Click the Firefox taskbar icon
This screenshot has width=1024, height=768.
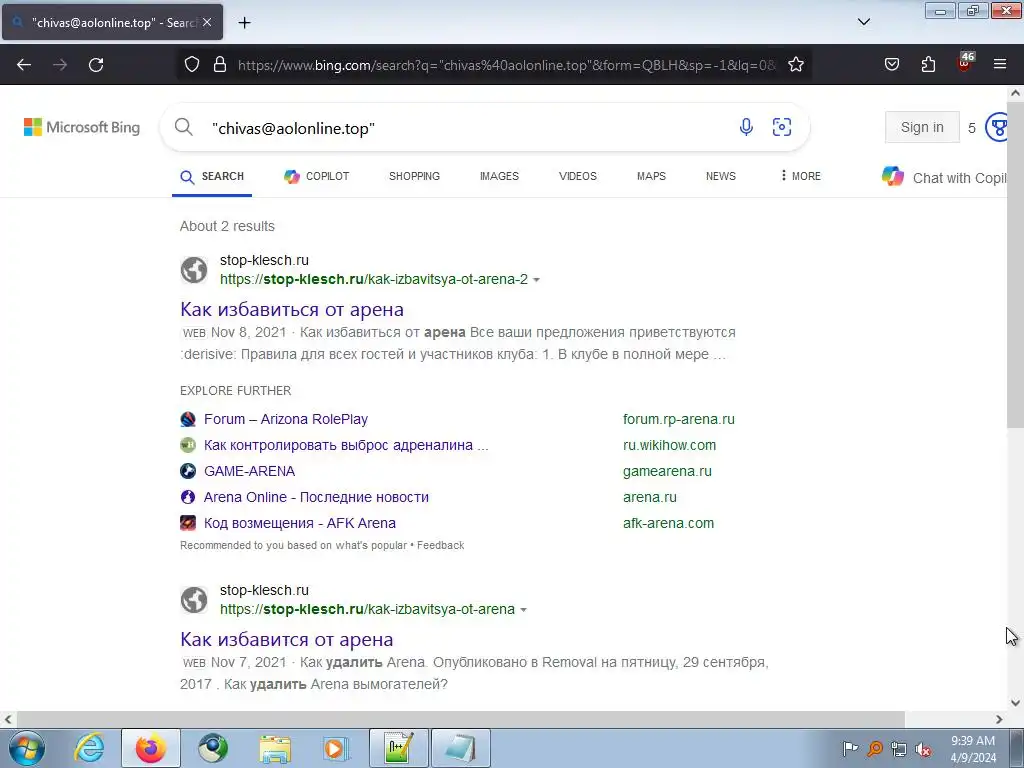(x=151, y=748)
